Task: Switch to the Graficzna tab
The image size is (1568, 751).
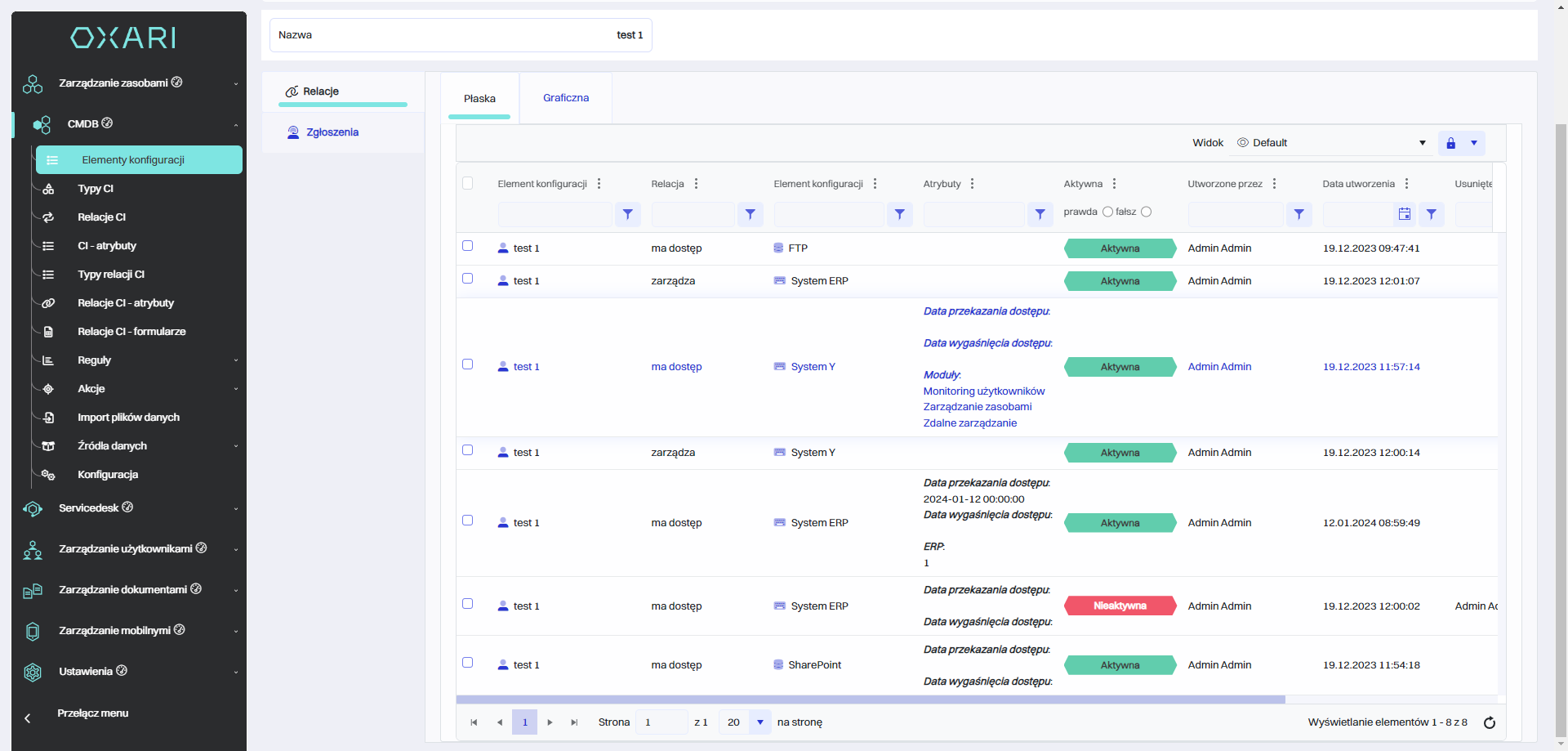Action: (x=565, y=98)
